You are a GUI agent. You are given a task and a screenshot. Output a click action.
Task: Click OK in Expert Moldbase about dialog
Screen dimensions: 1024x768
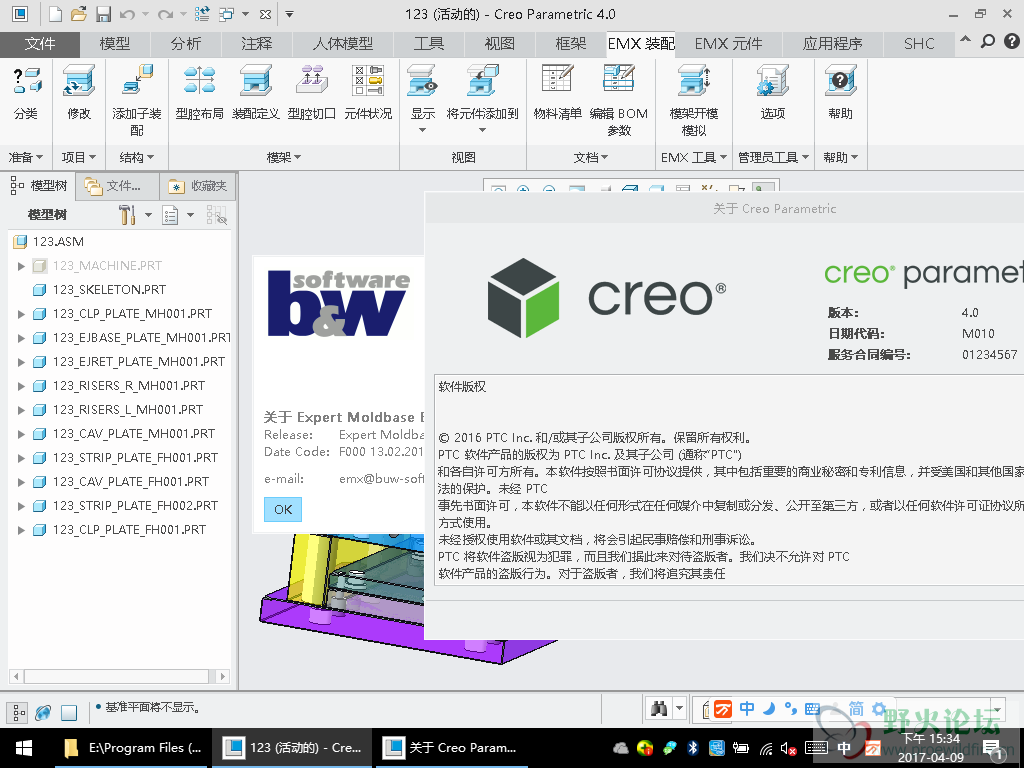(283, 509)
